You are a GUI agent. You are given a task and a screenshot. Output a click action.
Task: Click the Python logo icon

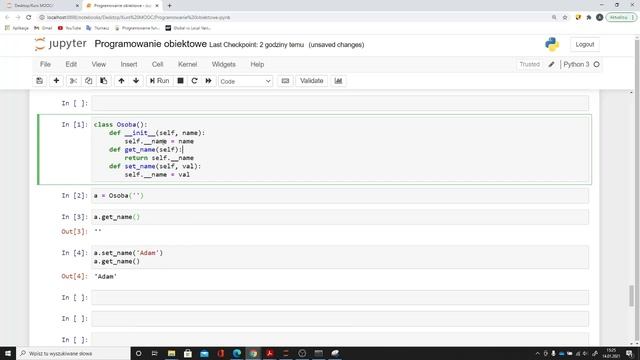point(552,44)
